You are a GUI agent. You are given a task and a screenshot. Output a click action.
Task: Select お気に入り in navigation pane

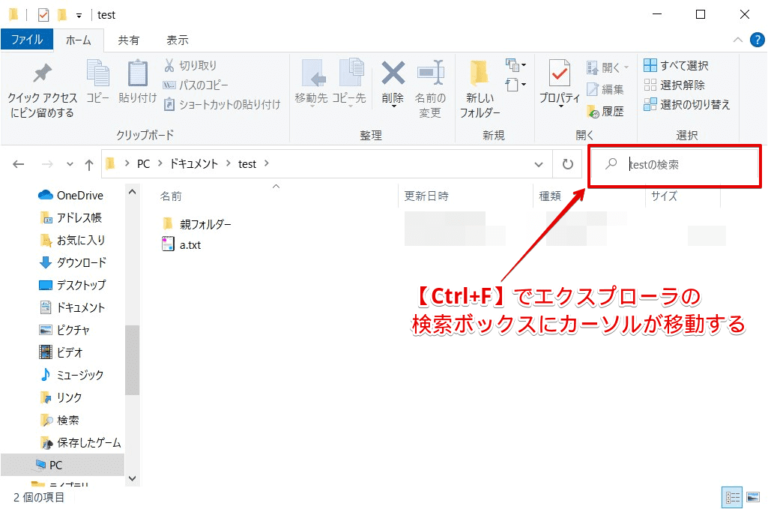(72, 240)
